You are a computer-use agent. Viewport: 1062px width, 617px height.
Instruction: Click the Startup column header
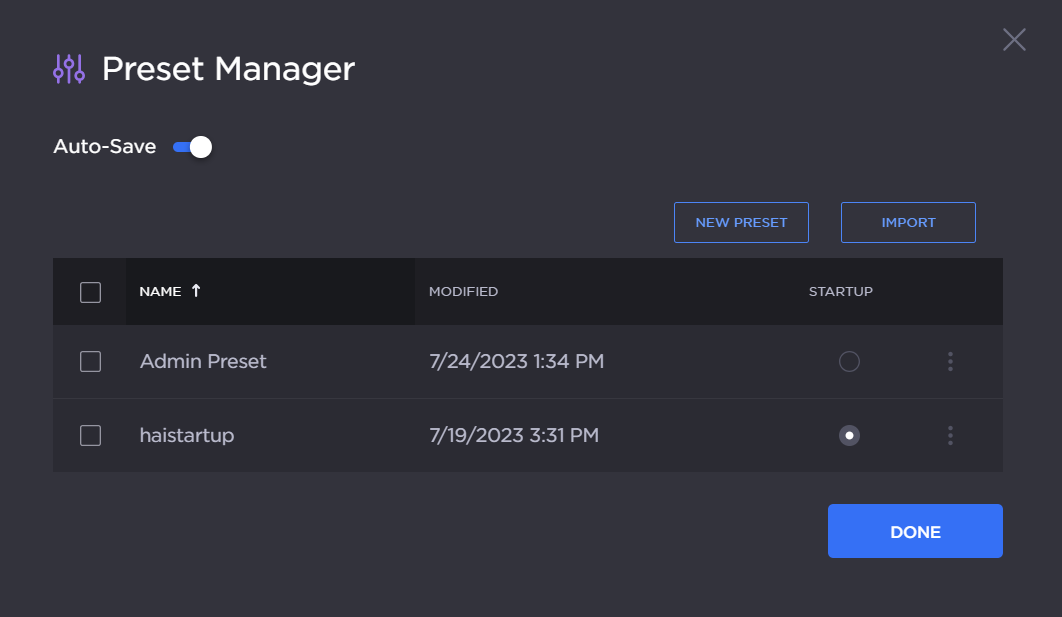[840, 292]
